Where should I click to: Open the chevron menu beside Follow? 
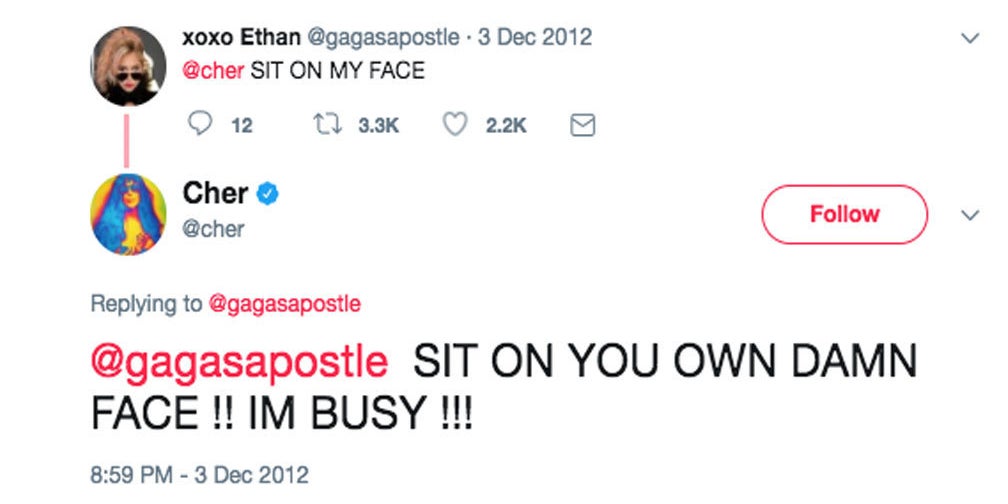967,214
